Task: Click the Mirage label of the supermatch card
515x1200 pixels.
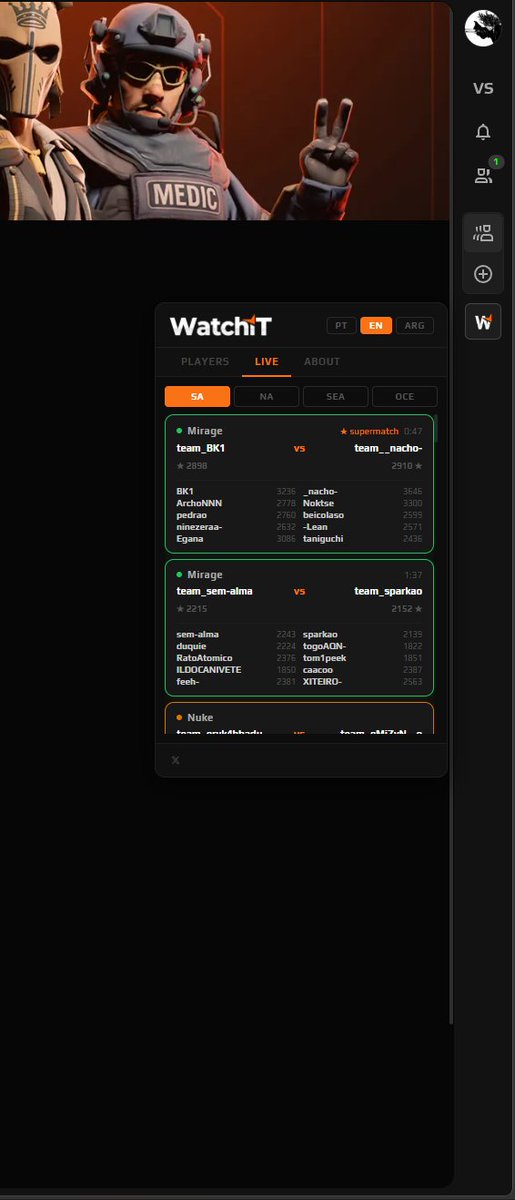Action: pyautogui.click(x=205, y=431)
